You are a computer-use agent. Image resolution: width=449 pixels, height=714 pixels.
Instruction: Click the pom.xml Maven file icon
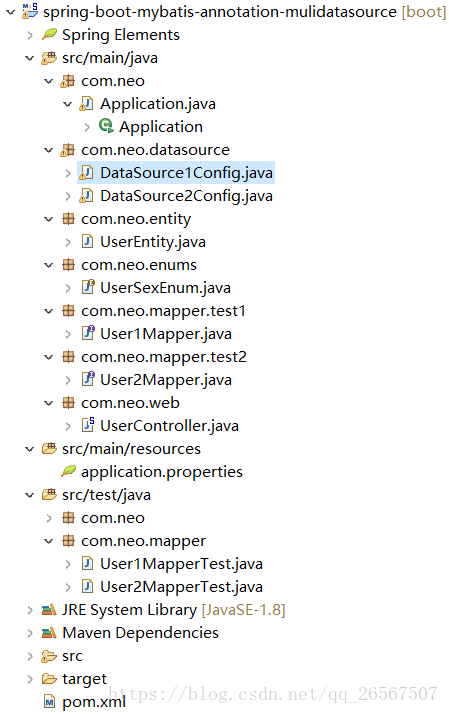coord(49,702)
